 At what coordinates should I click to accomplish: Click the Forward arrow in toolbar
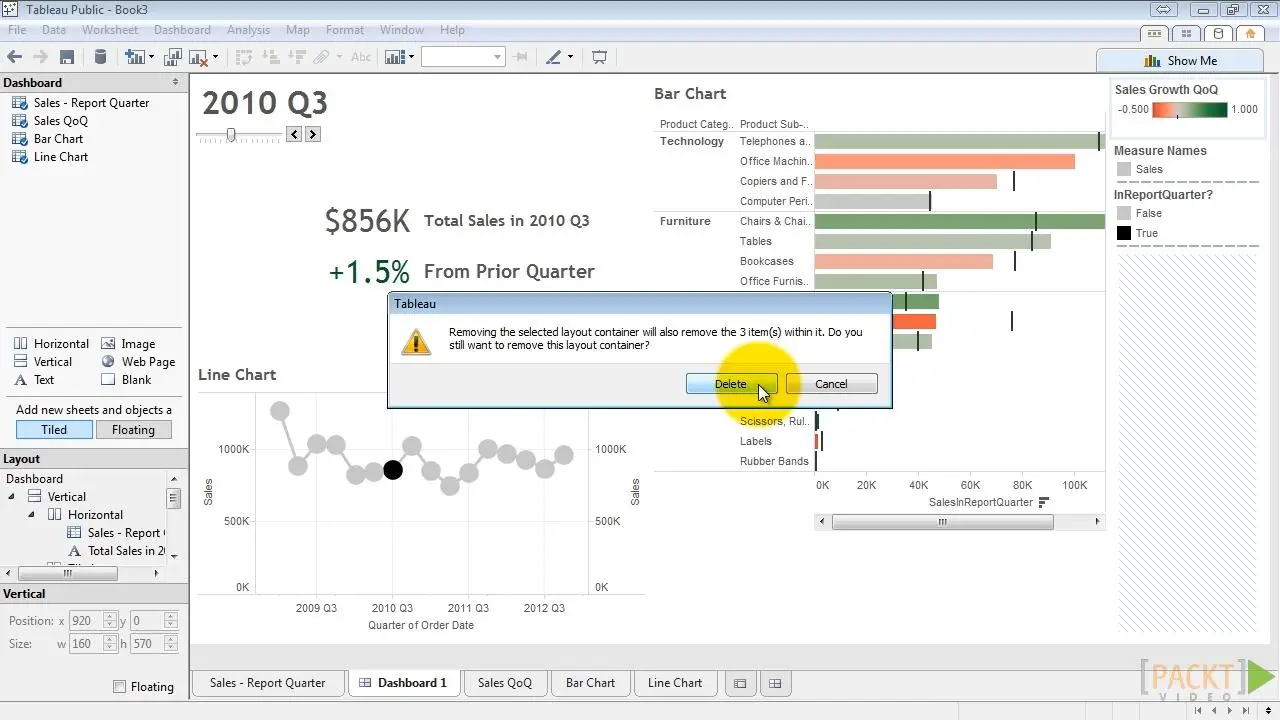[x=40, y=57]
